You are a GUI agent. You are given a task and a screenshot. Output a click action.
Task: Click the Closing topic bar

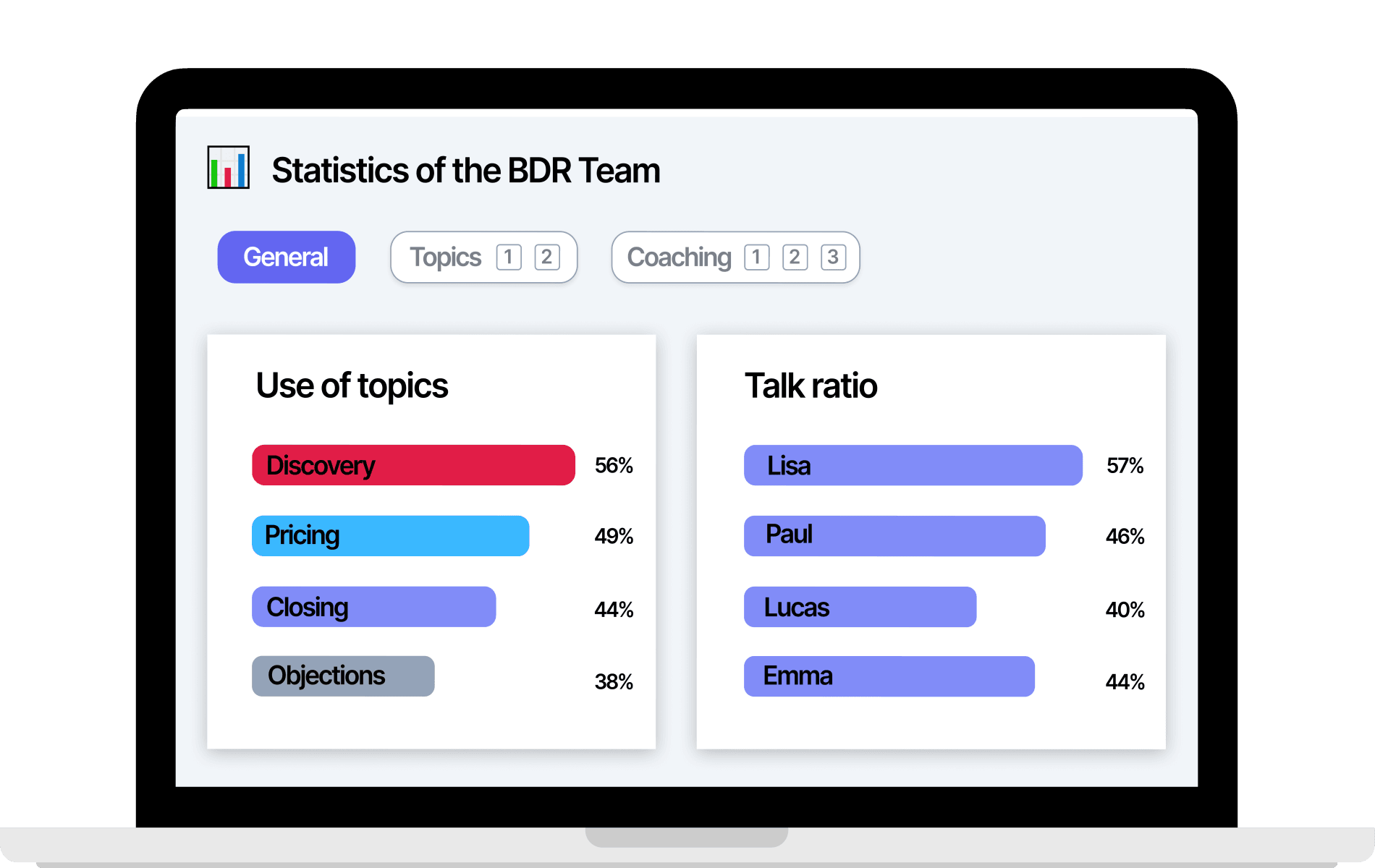tap(373, 606)
